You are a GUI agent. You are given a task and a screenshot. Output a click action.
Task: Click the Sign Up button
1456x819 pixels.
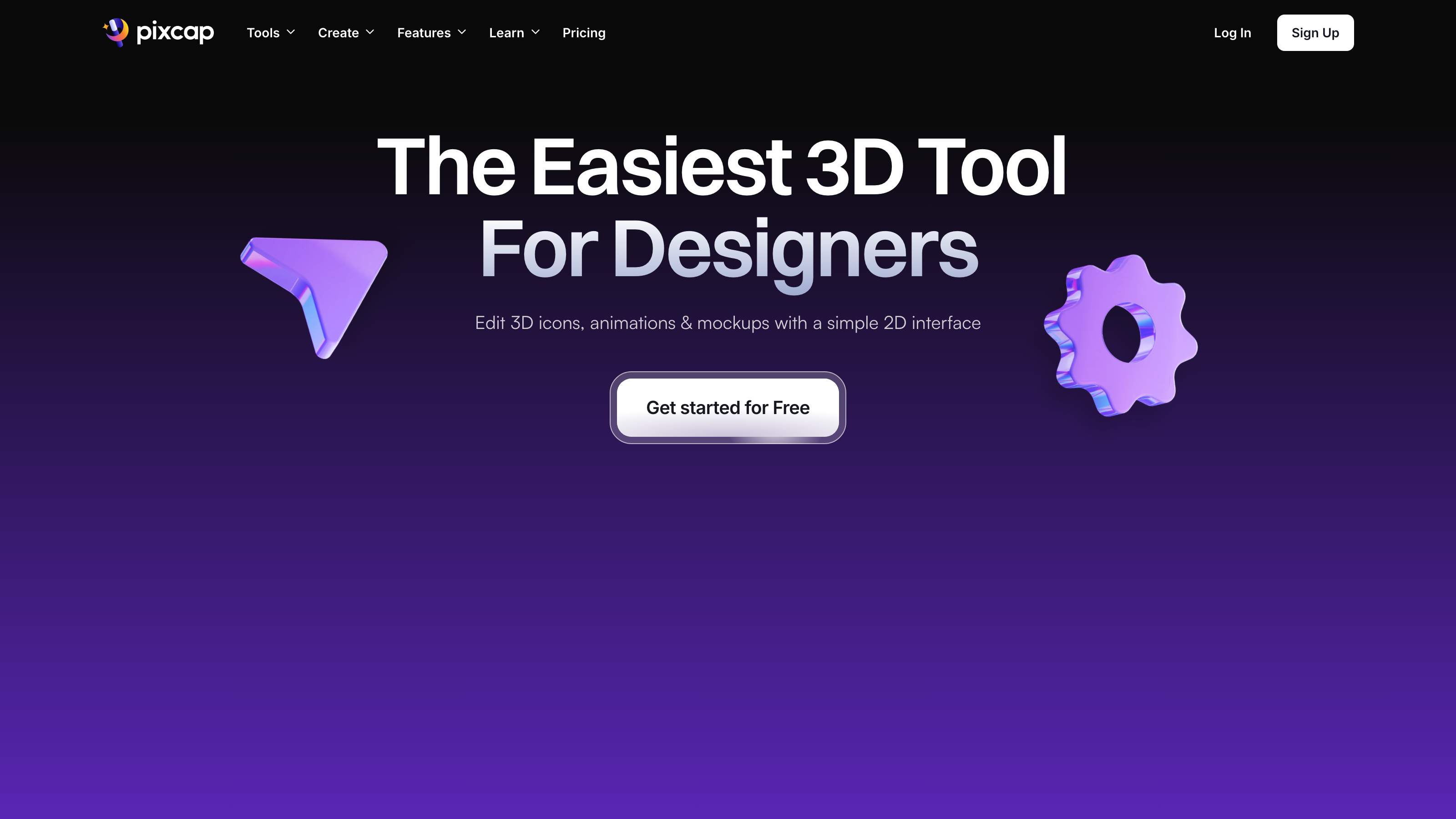click(x=1315, y=32)
